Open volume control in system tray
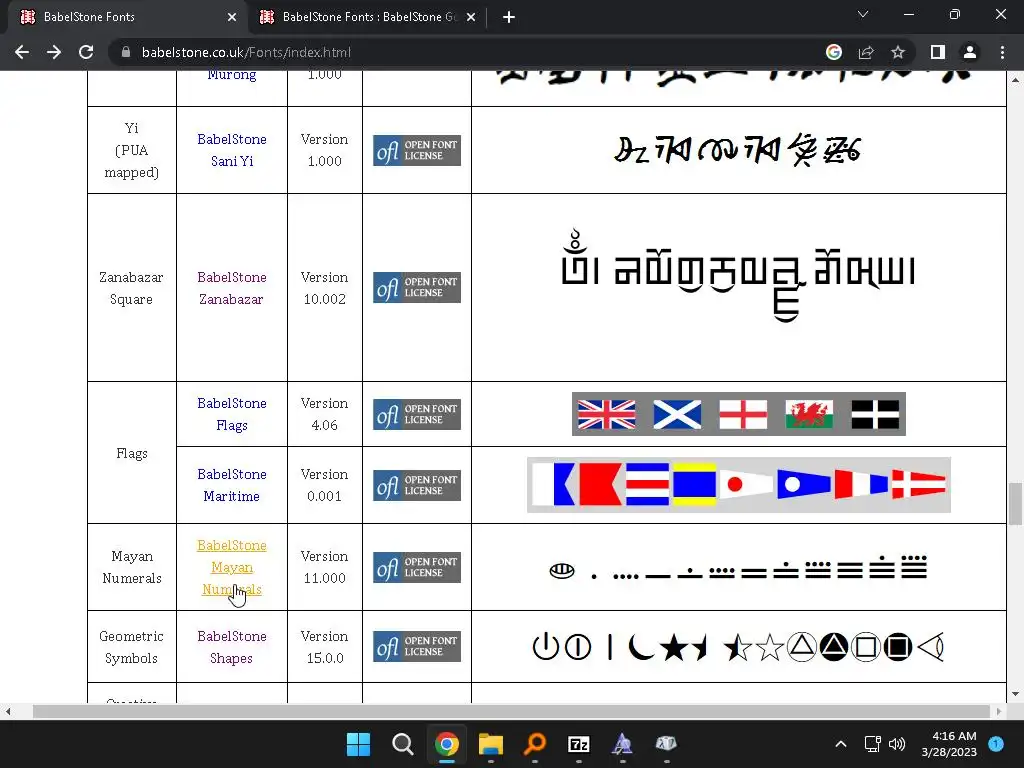The height and width of the screenshot is (768, 1024). pyautogui.click(x=897, y=744)
